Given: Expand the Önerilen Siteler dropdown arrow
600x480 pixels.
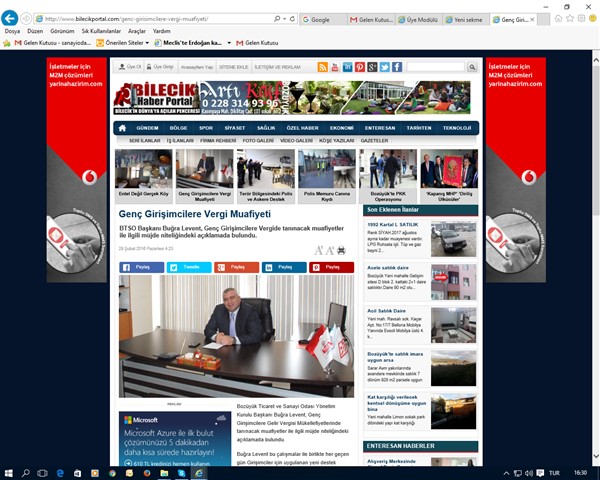Looking at the screenshot, I should click(x=147, y=43).
